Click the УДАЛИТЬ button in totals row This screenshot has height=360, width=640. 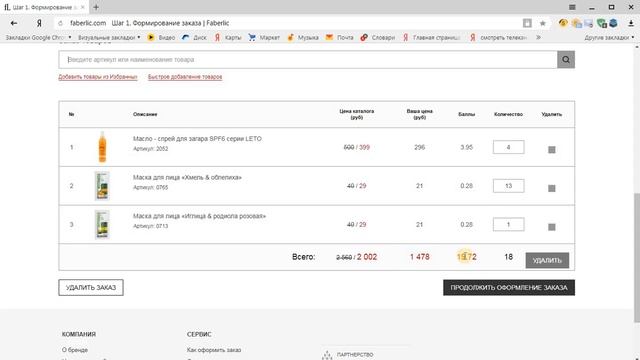547,260
